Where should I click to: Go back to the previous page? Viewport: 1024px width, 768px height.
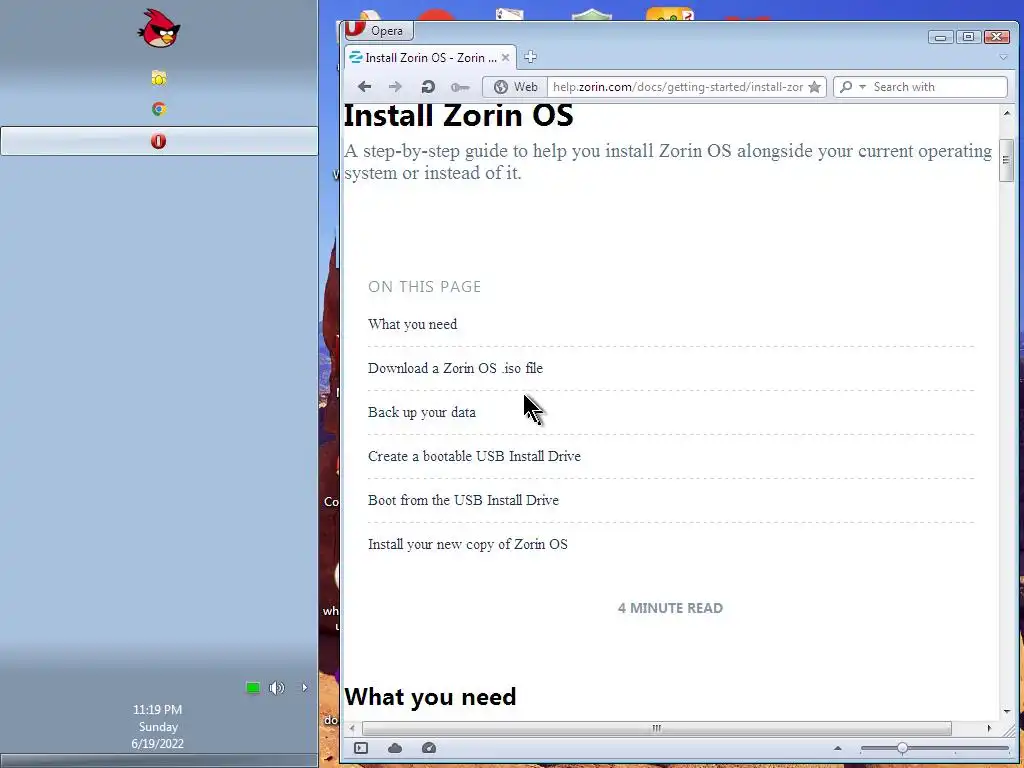[364, 87]
